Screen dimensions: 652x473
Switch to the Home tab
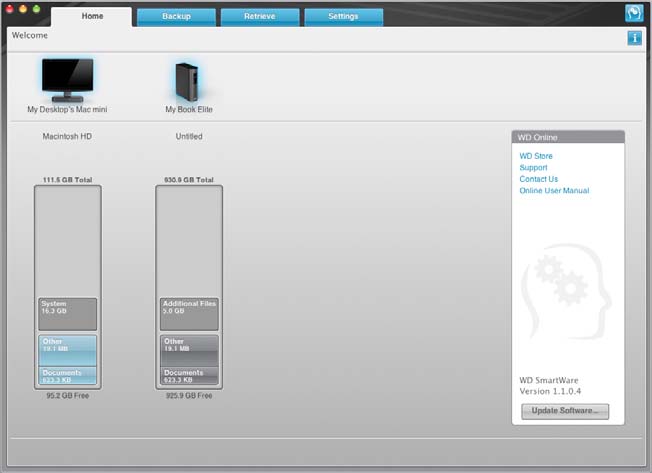tap(92, 16)
